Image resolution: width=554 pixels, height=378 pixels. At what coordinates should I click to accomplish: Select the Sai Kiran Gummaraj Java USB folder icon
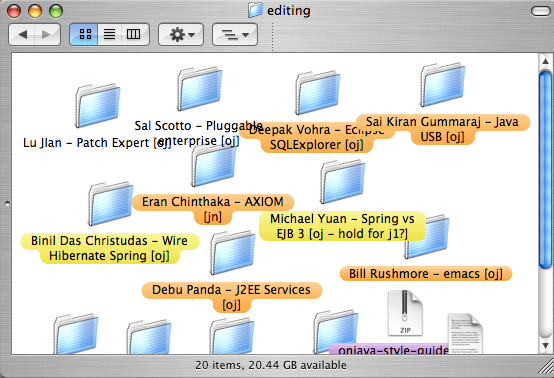(x=442, y=84)
